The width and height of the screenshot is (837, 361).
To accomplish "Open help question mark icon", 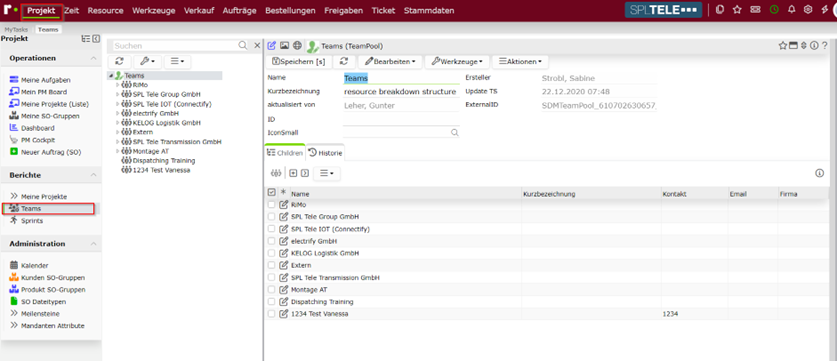I will [x=825, y=45].
